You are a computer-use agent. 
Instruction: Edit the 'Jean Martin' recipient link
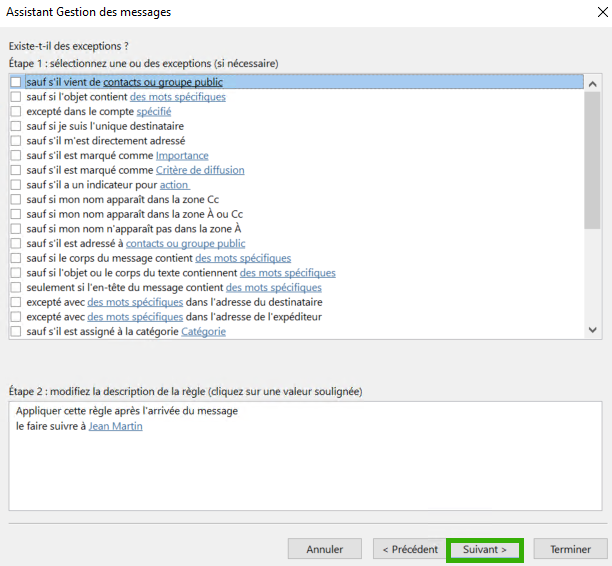116,426
